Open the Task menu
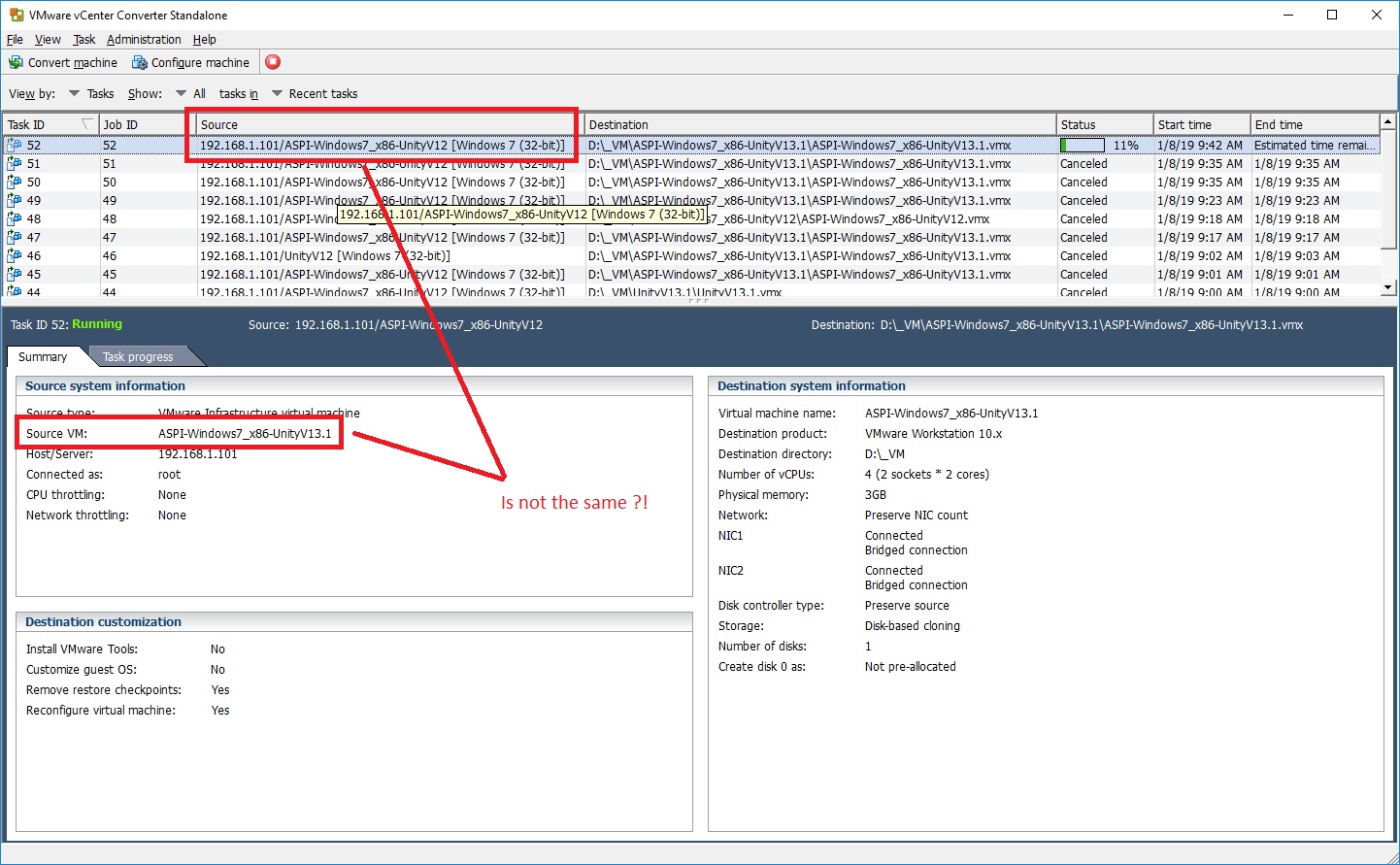The image size is (1400, 865). [x=83, y=39]
